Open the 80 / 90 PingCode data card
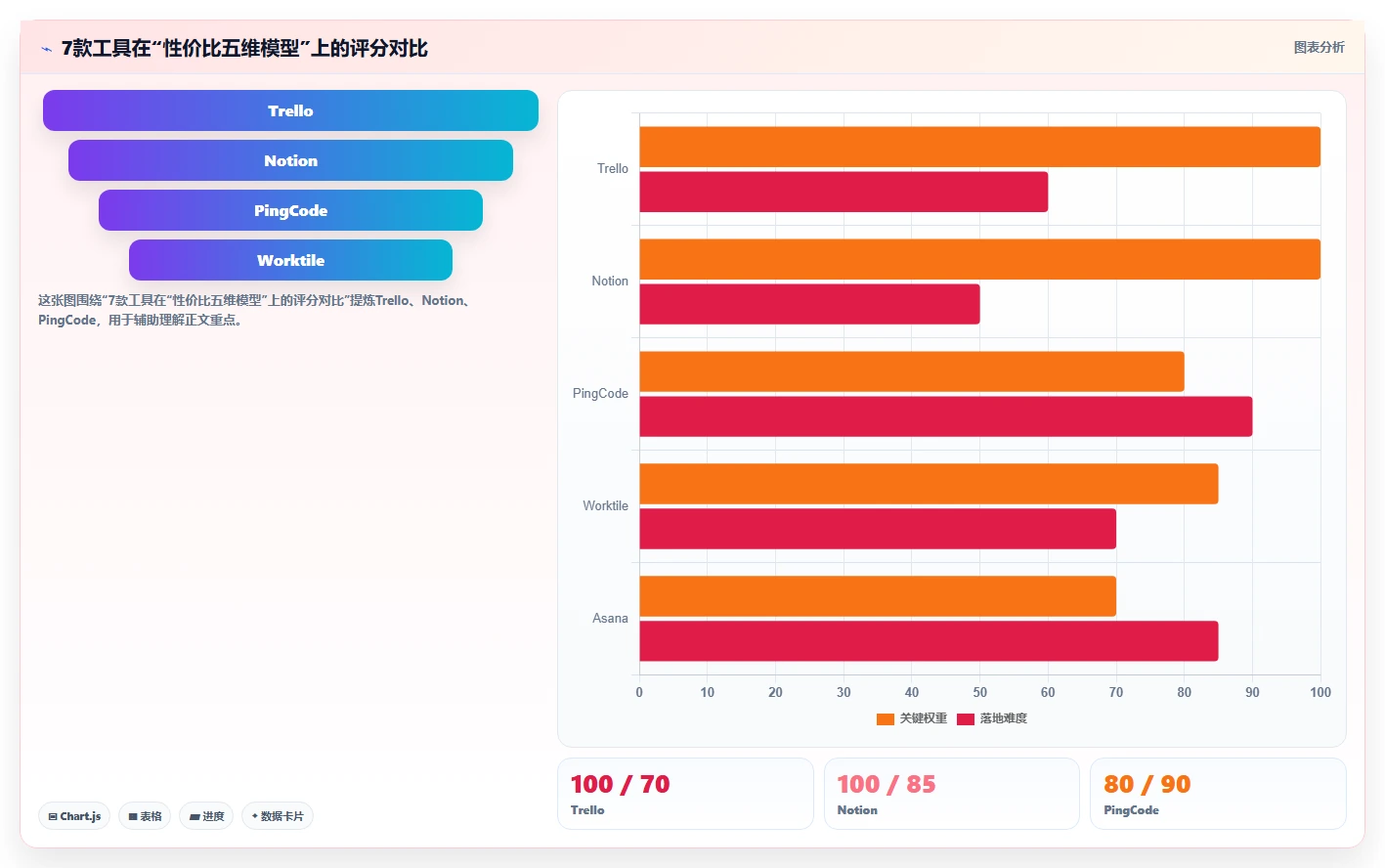 (x=1218, y=794)
